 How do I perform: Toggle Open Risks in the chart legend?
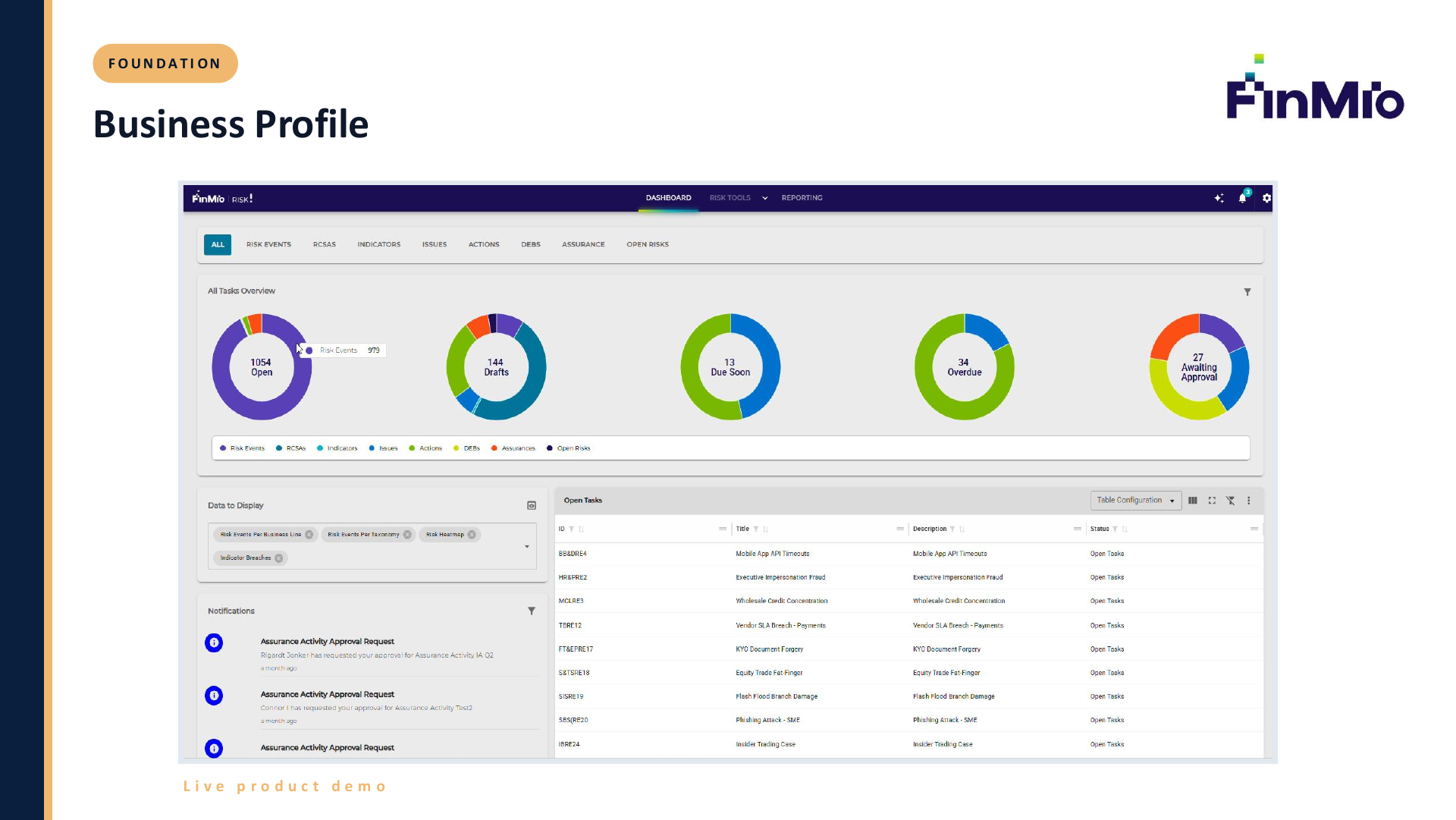tap(568, 448)
